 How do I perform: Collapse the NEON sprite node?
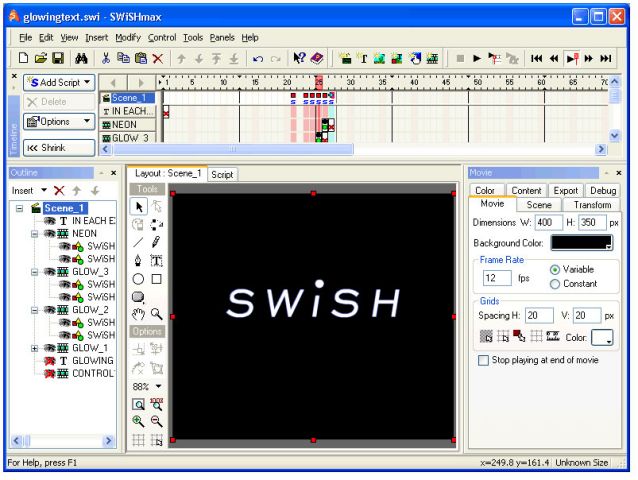click(35, 234)
